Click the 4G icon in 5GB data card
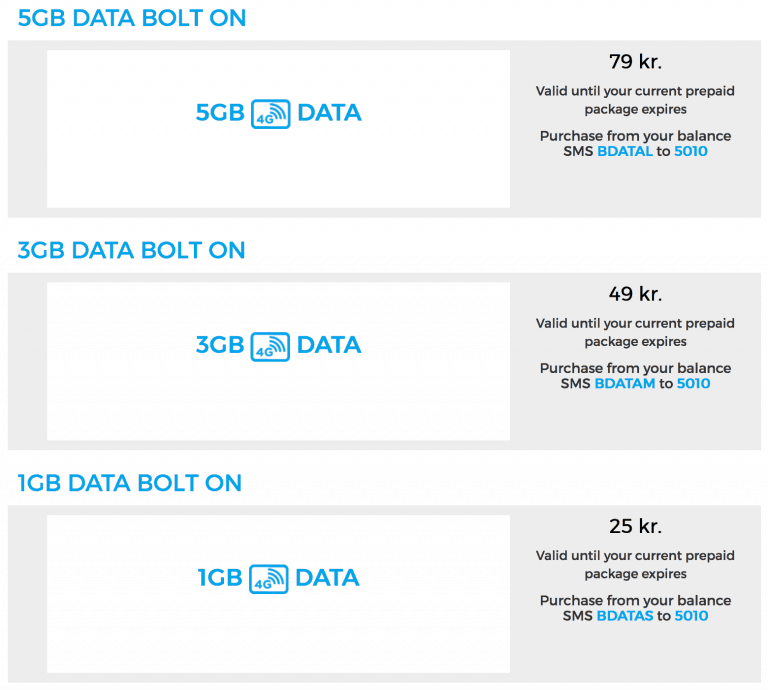The width and height of the screenshot is (768, 690). (270, 114)
